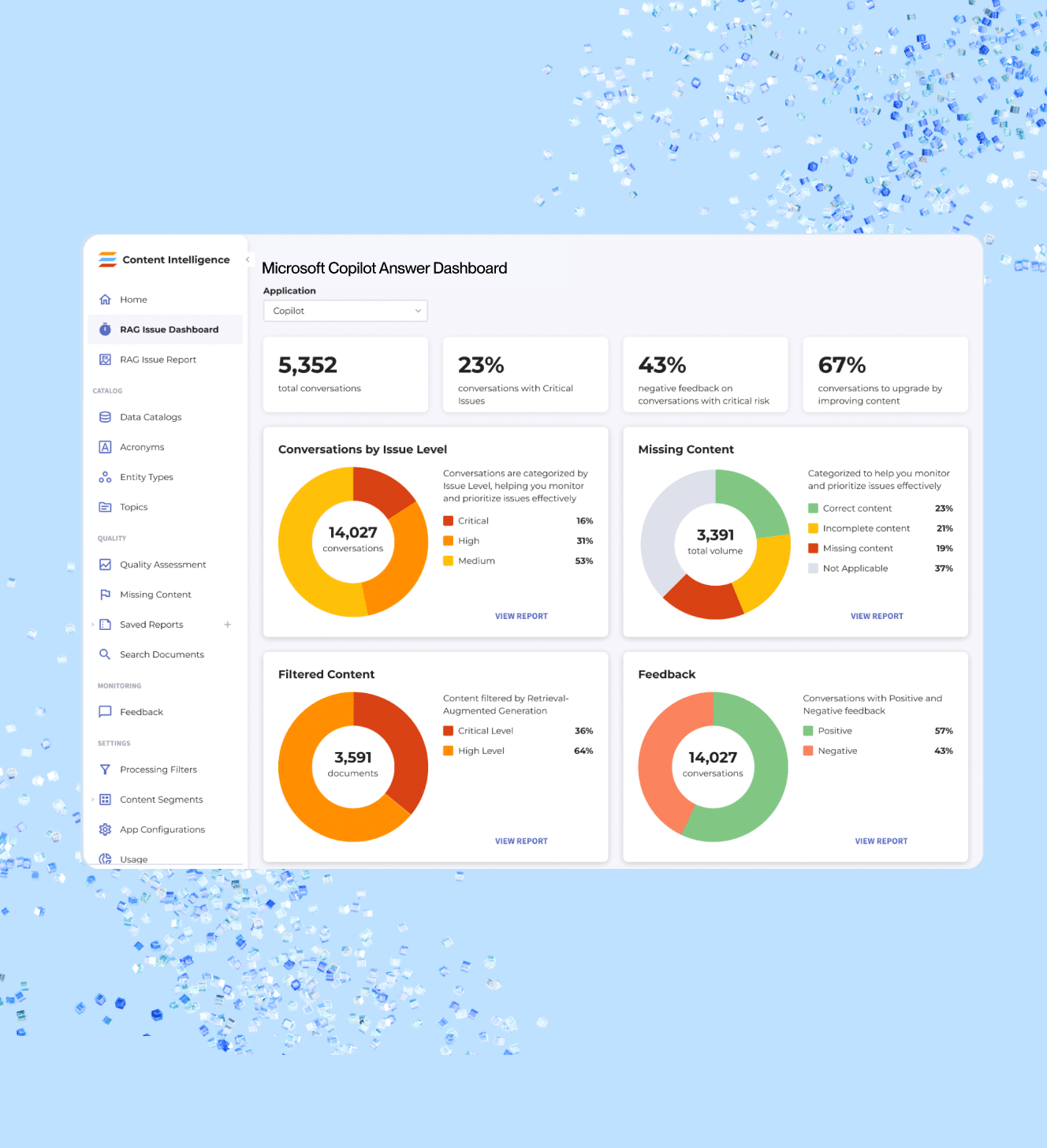This screenshot has width=1047, height=1148.
Task: View report for Missing Content card
Action: pos(877,617)
